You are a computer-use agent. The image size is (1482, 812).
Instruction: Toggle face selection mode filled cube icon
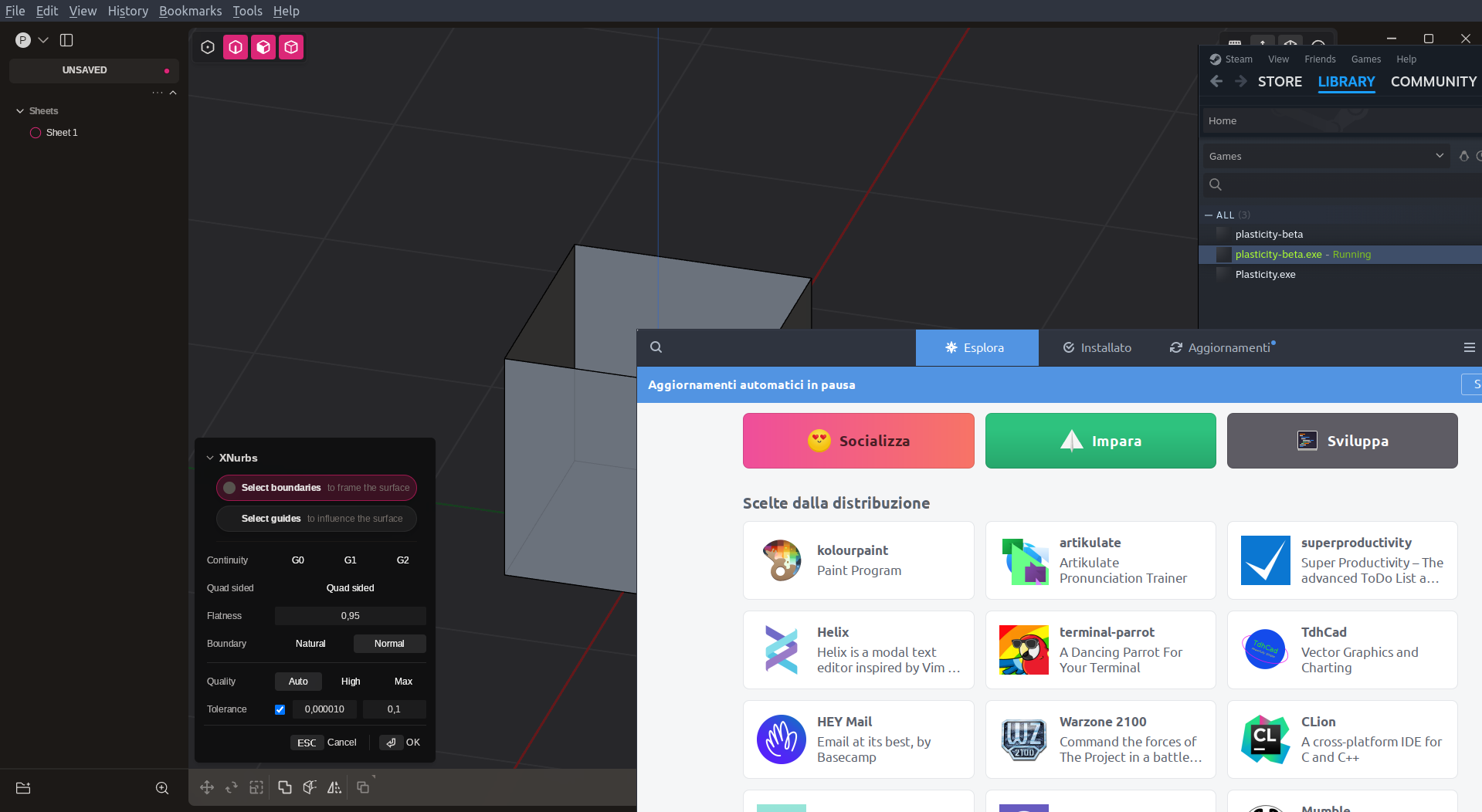(263, 47)
